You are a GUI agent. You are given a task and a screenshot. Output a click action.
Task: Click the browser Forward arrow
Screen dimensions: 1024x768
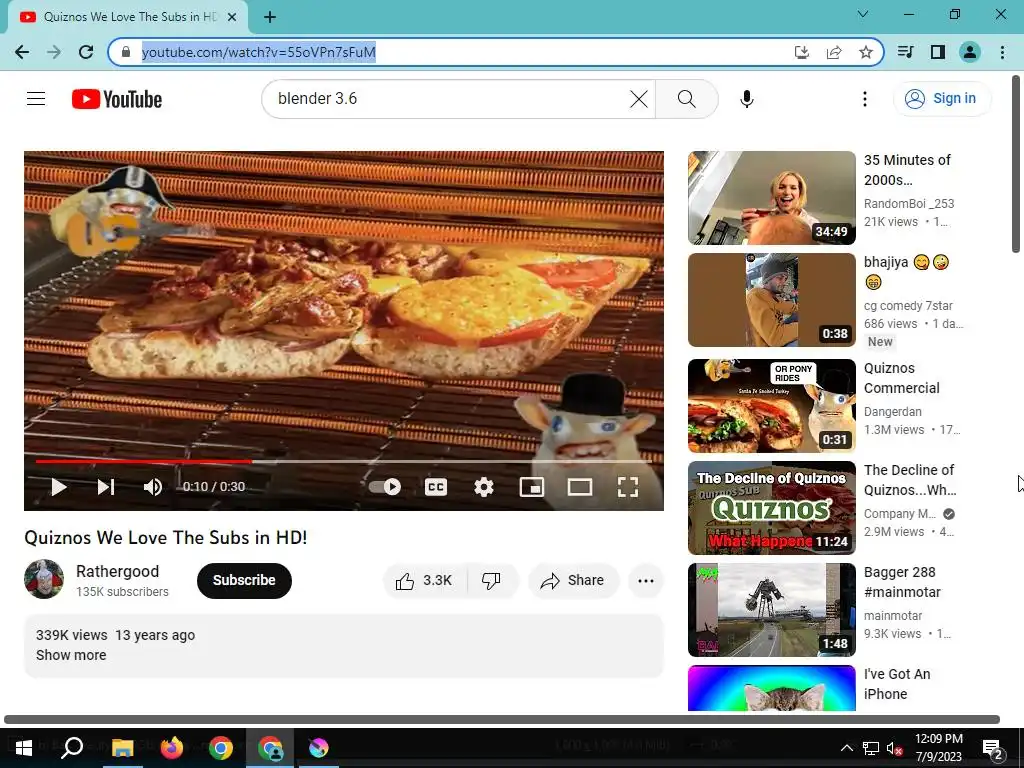[x=54, y=52]
